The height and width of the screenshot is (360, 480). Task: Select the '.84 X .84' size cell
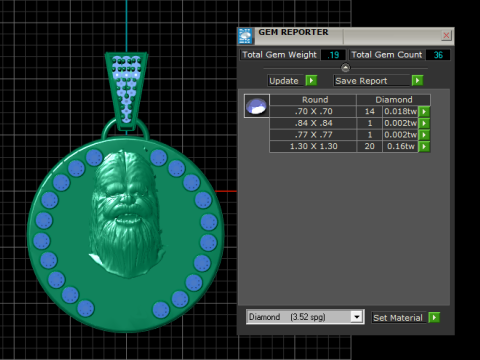click(313, 123)
